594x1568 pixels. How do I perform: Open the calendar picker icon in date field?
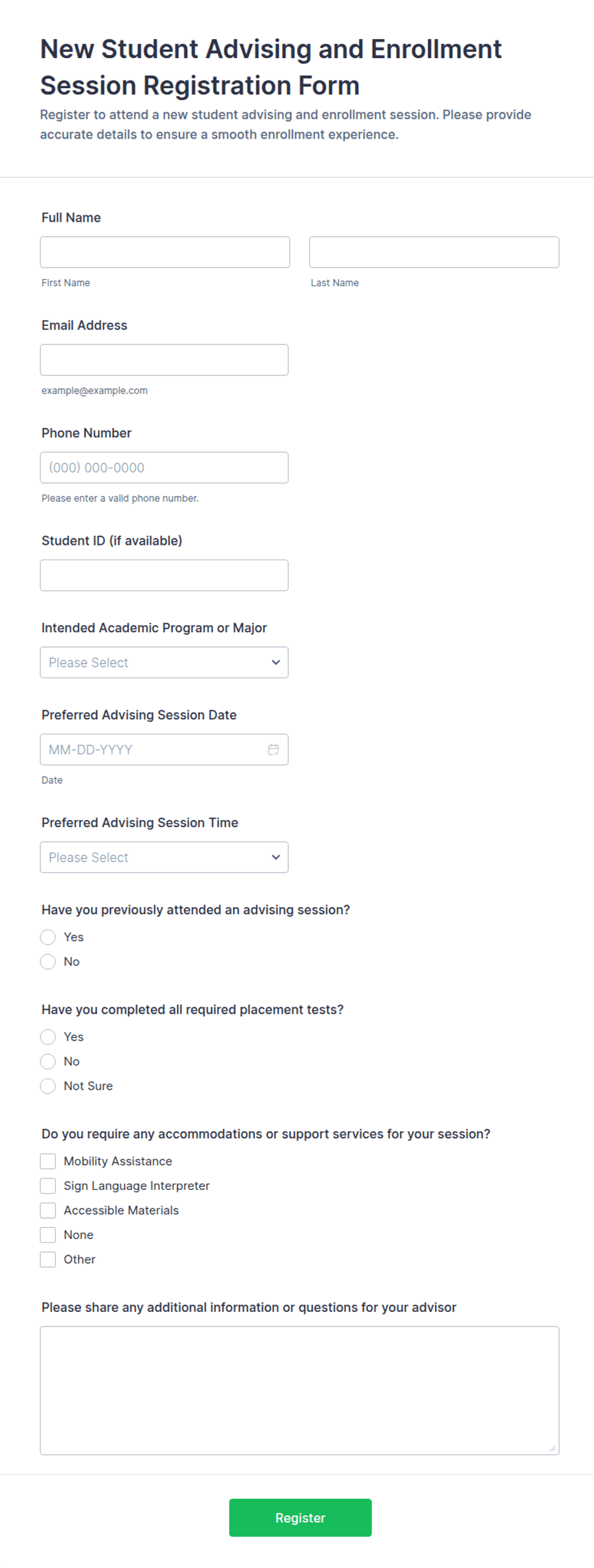[273, 749]
